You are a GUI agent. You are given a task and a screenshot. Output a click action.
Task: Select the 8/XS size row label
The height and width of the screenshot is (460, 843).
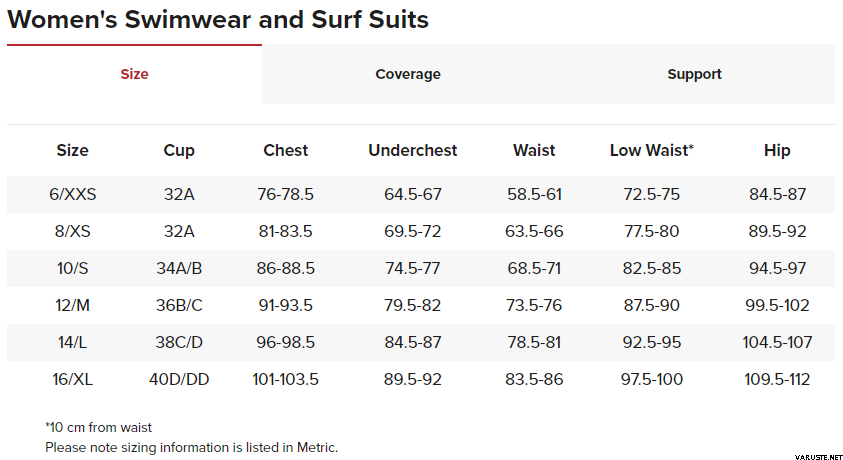[73, 231]
